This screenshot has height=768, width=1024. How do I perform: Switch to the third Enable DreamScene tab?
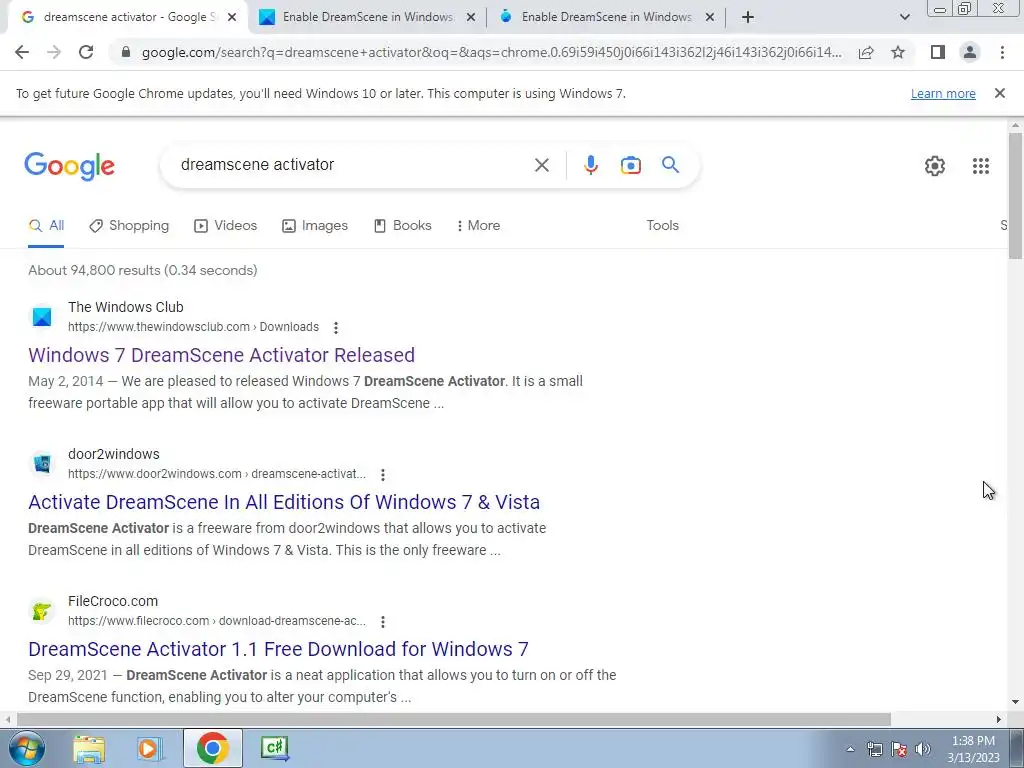click(606, 17)
